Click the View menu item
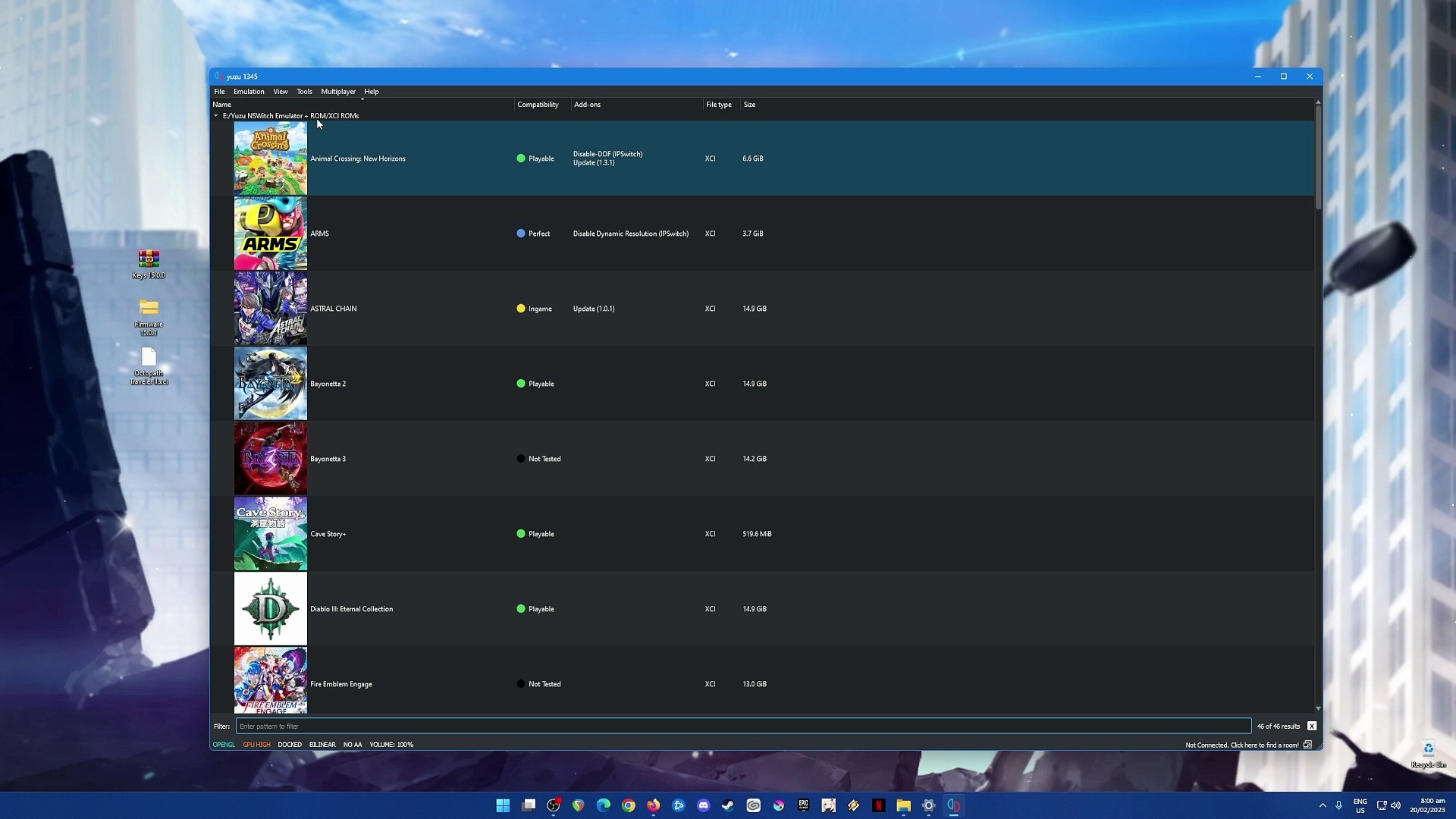 pos(280,91)
